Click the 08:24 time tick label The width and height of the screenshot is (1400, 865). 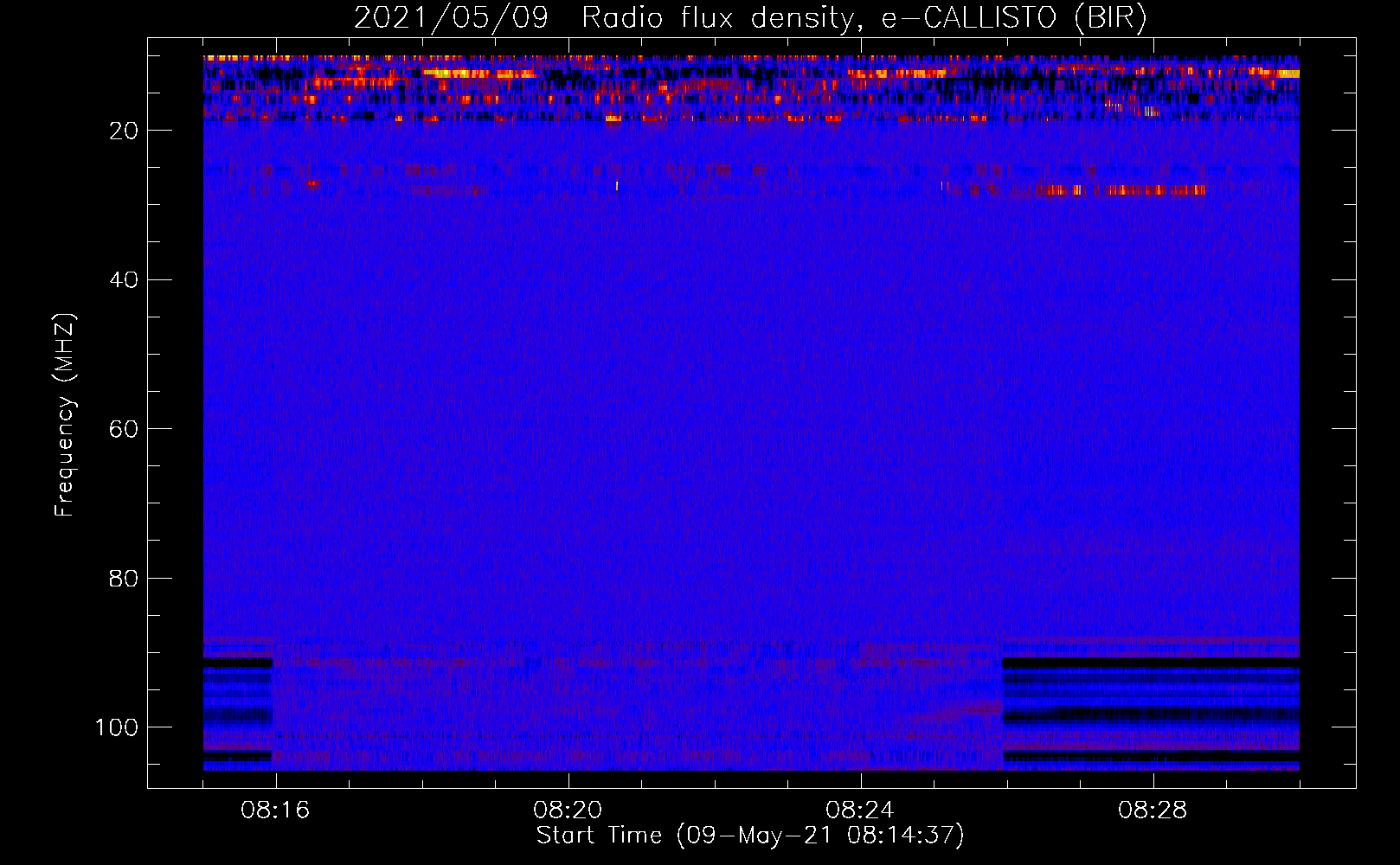861,811
